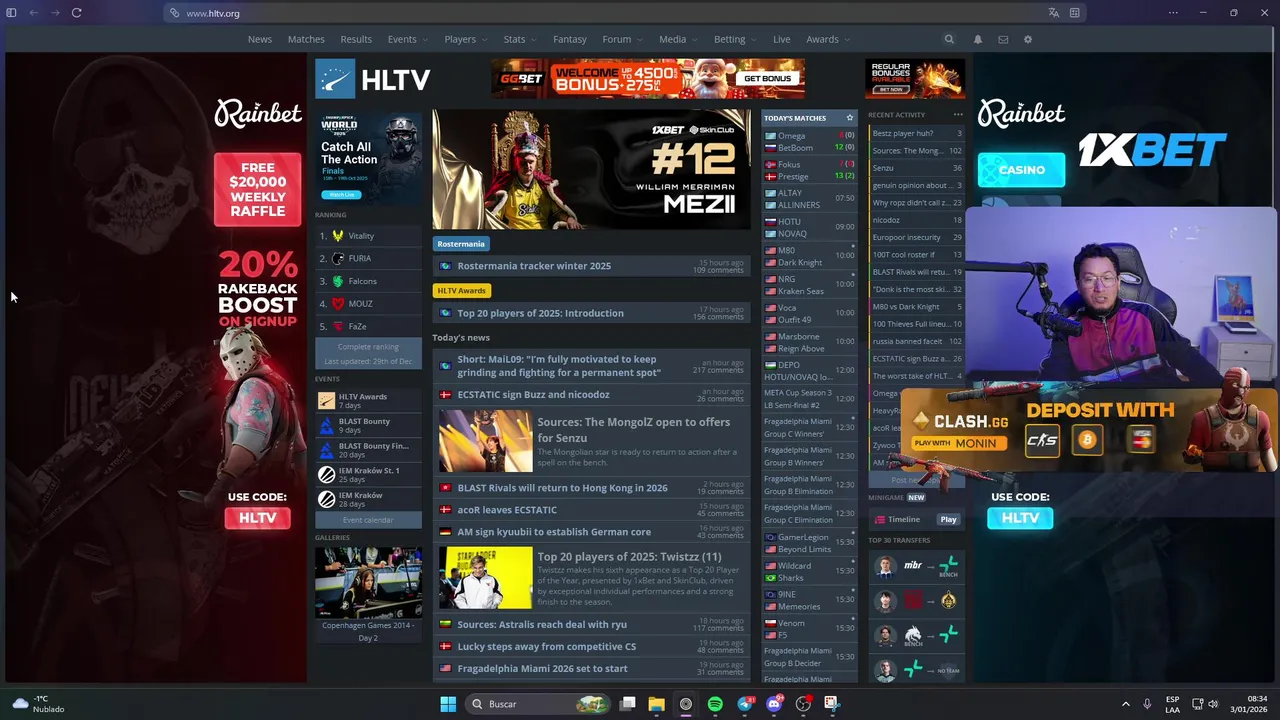
Task: Open notifications bell icon
Action: (977, 39)
